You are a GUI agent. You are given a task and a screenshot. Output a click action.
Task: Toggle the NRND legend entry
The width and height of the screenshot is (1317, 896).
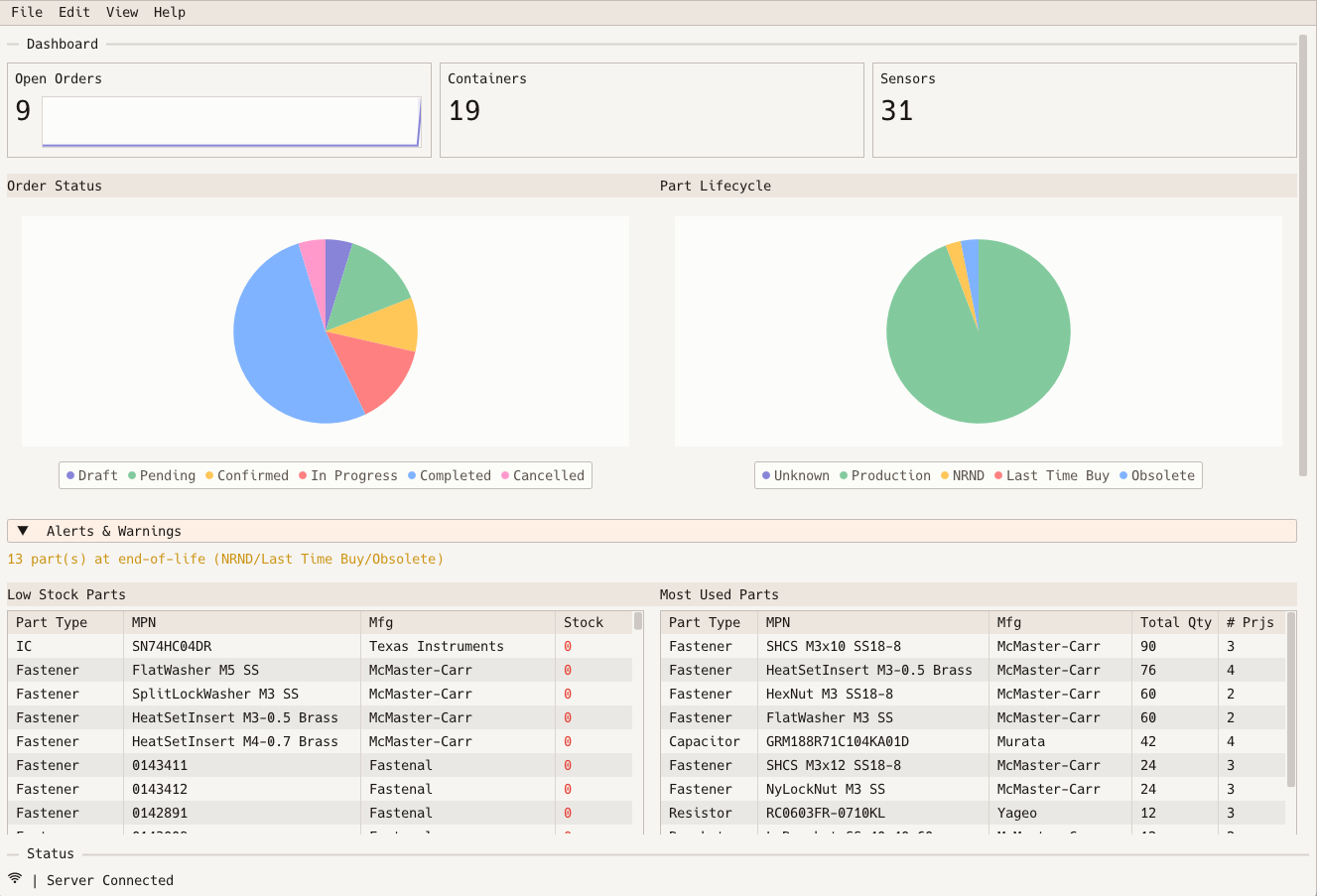pyautogui.click(x=963, y=475)
